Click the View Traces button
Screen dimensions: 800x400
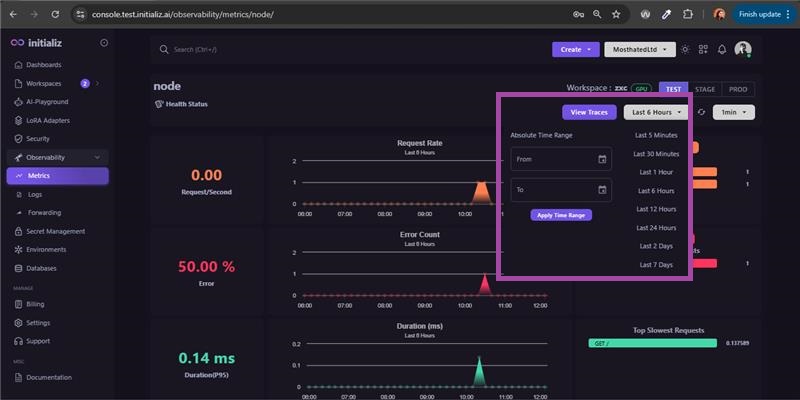click(x=589, y=112)
